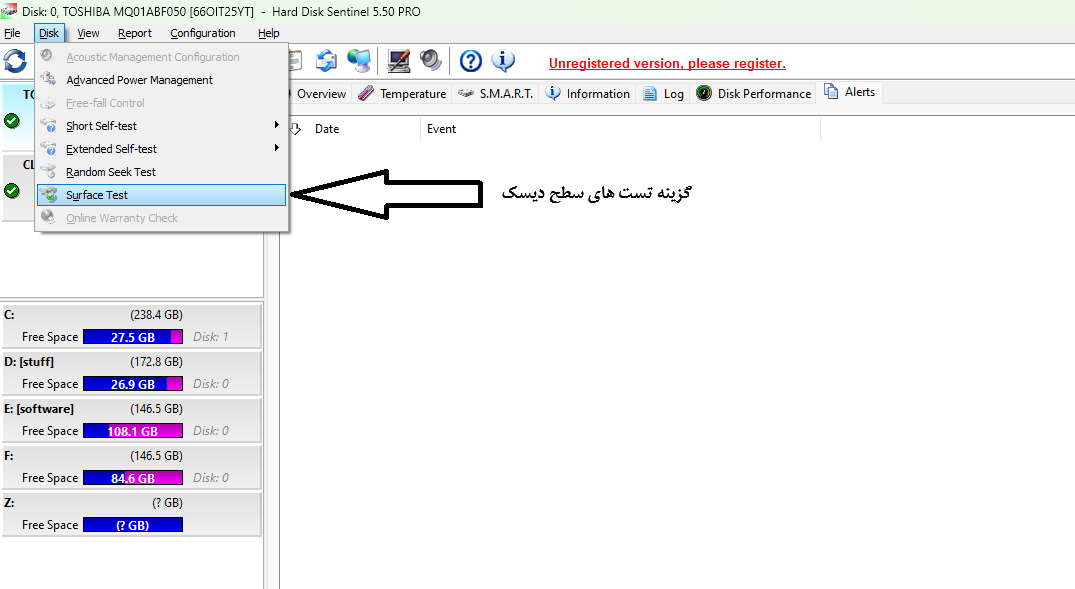Click the green check icon of the second disk
The width and height of the screenshot is (1075, 589).
(12, 191)
